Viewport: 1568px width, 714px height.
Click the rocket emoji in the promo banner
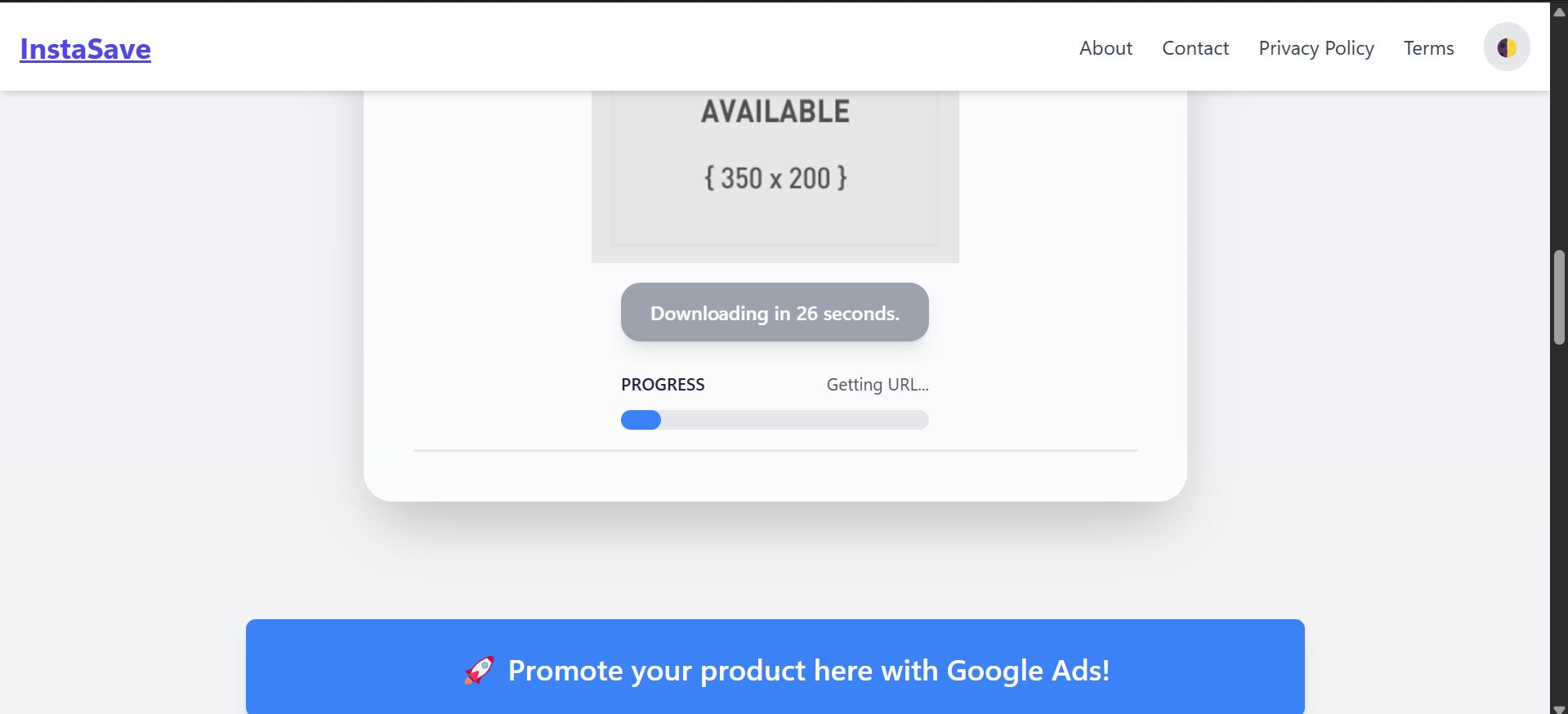point(480,671)
